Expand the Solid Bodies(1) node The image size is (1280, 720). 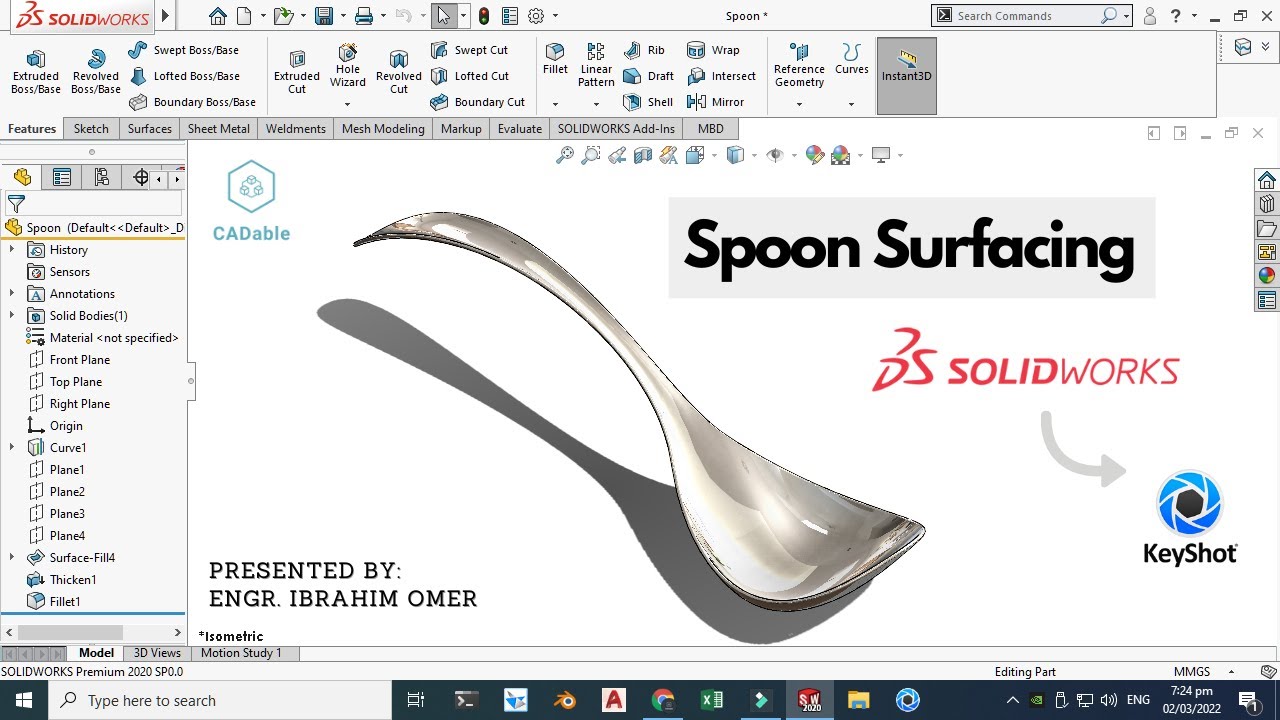(x=12, y=316)
